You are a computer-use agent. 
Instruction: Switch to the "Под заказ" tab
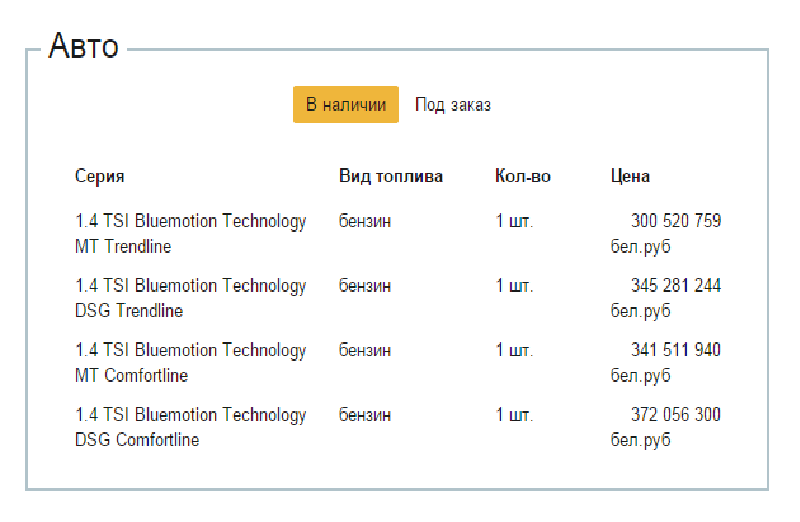point(453,105)
